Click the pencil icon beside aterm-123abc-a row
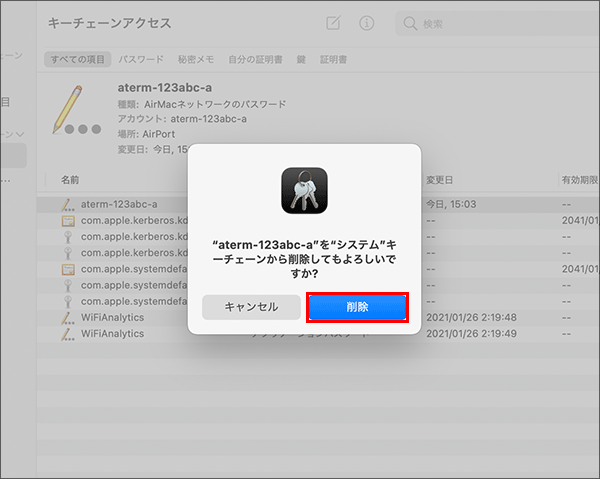Image resolution: width=600 pixels, height=479 pixels. click(x=67, y=204)
